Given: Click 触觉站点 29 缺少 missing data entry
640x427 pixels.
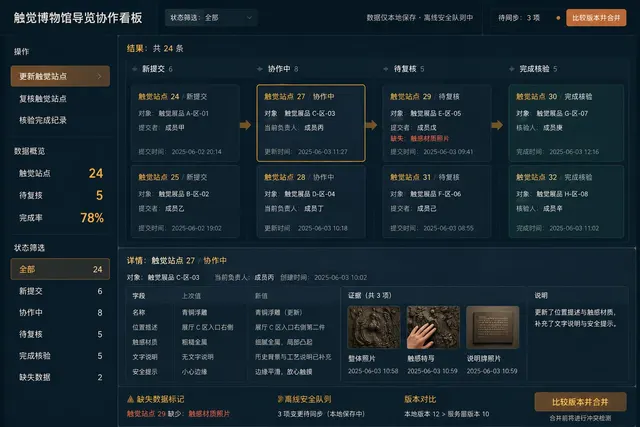Looking at the screenshot, I should click(178, 414).
